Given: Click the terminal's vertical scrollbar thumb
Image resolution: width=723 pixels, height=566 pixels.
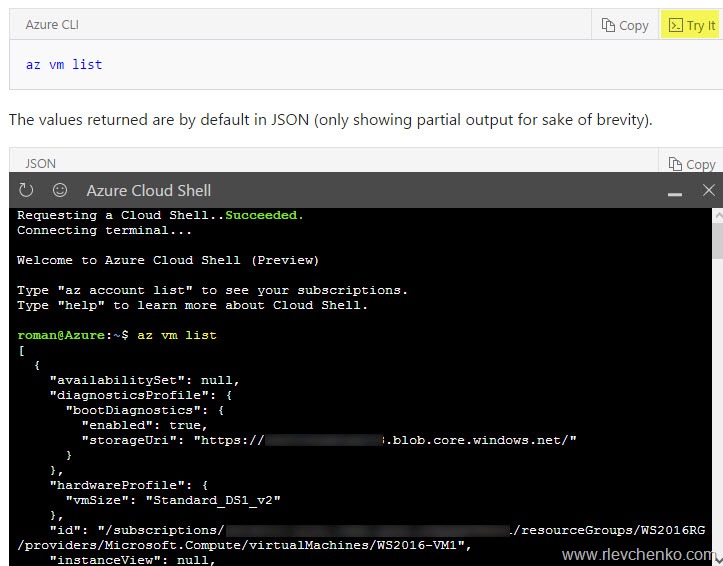Looking at the screenshot, I should click(x=715, y=242).
